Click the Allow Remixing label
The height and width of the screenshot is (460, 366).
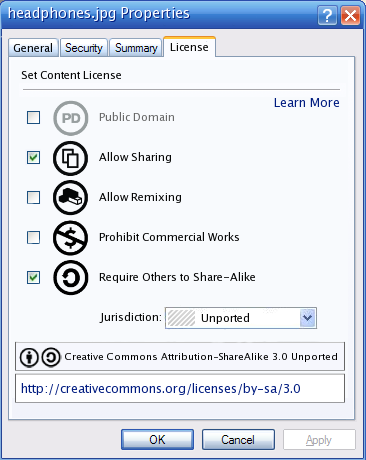140,197
